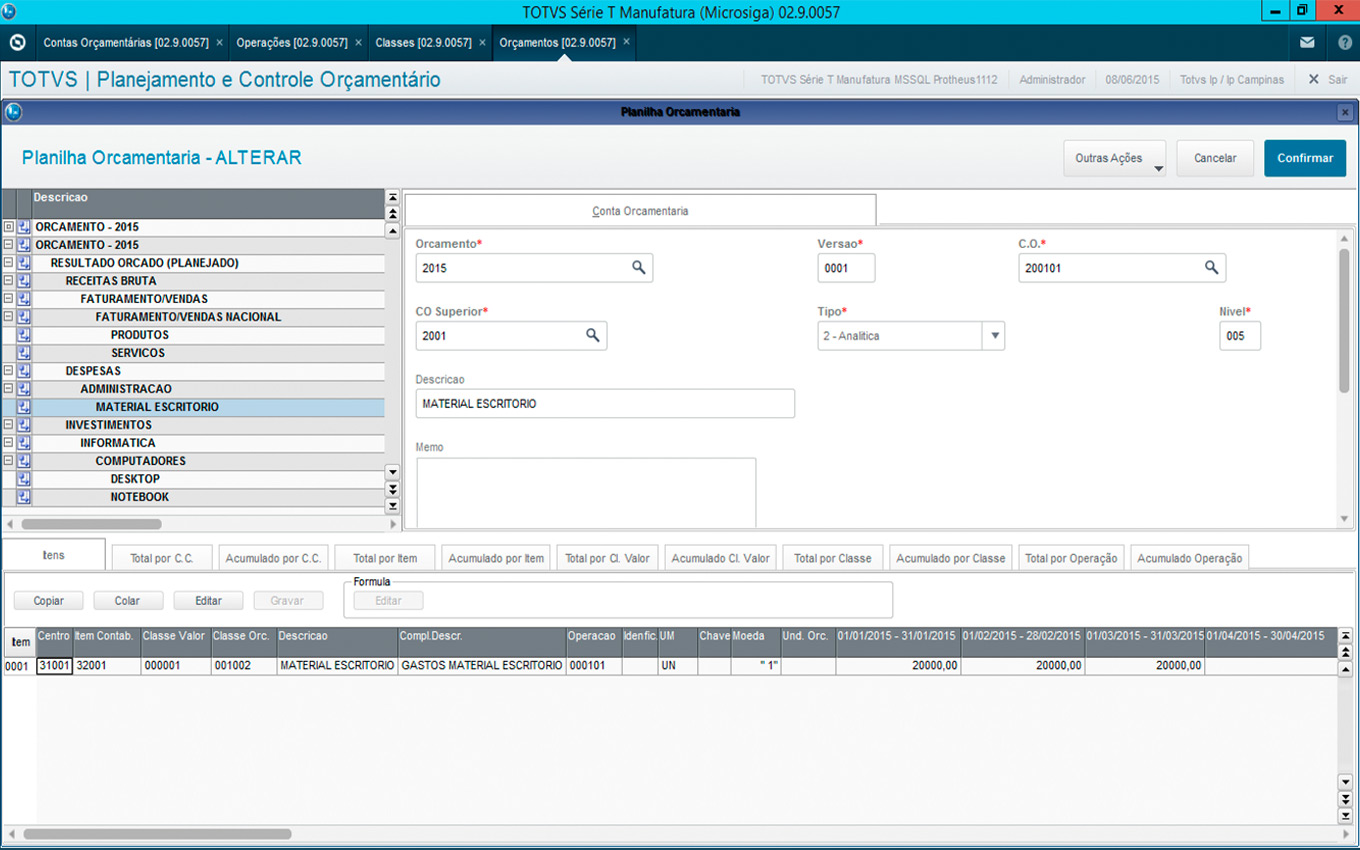Click the TOTVS home logo icon
Screen dimensions: 1360x850
[x=17, y=43]
